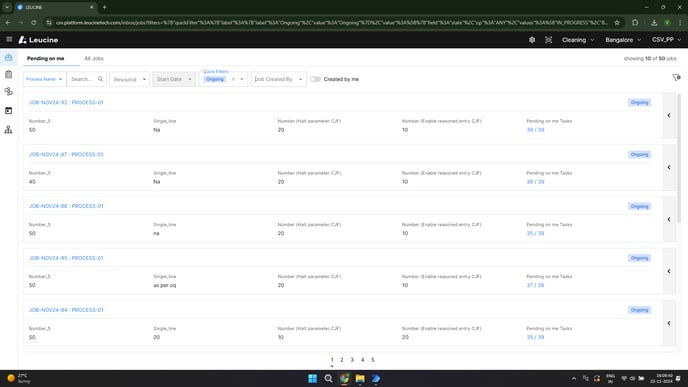Open the Process Name filter dropdown
The height and width of the screenshot is (387, 688).
pyautogui.click(x=44, y=79)
